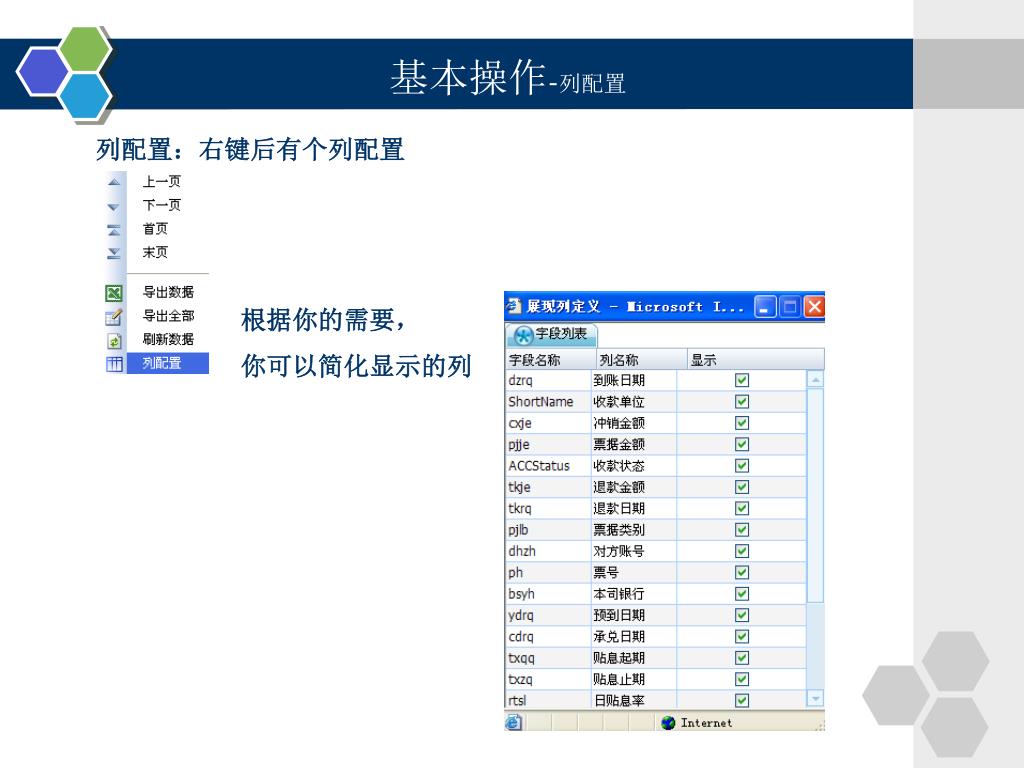Click the IE page icon in dialog title bar

click(x=515, y=306)
